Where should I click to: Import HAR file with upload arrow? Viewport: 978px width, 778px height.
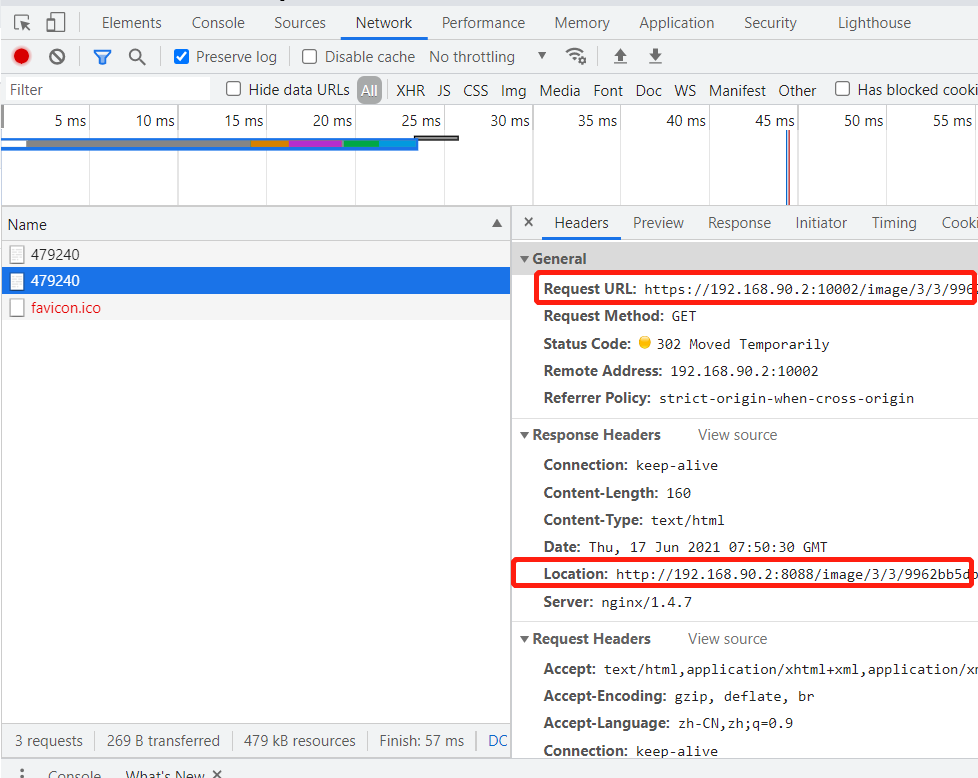pos(620,56)
